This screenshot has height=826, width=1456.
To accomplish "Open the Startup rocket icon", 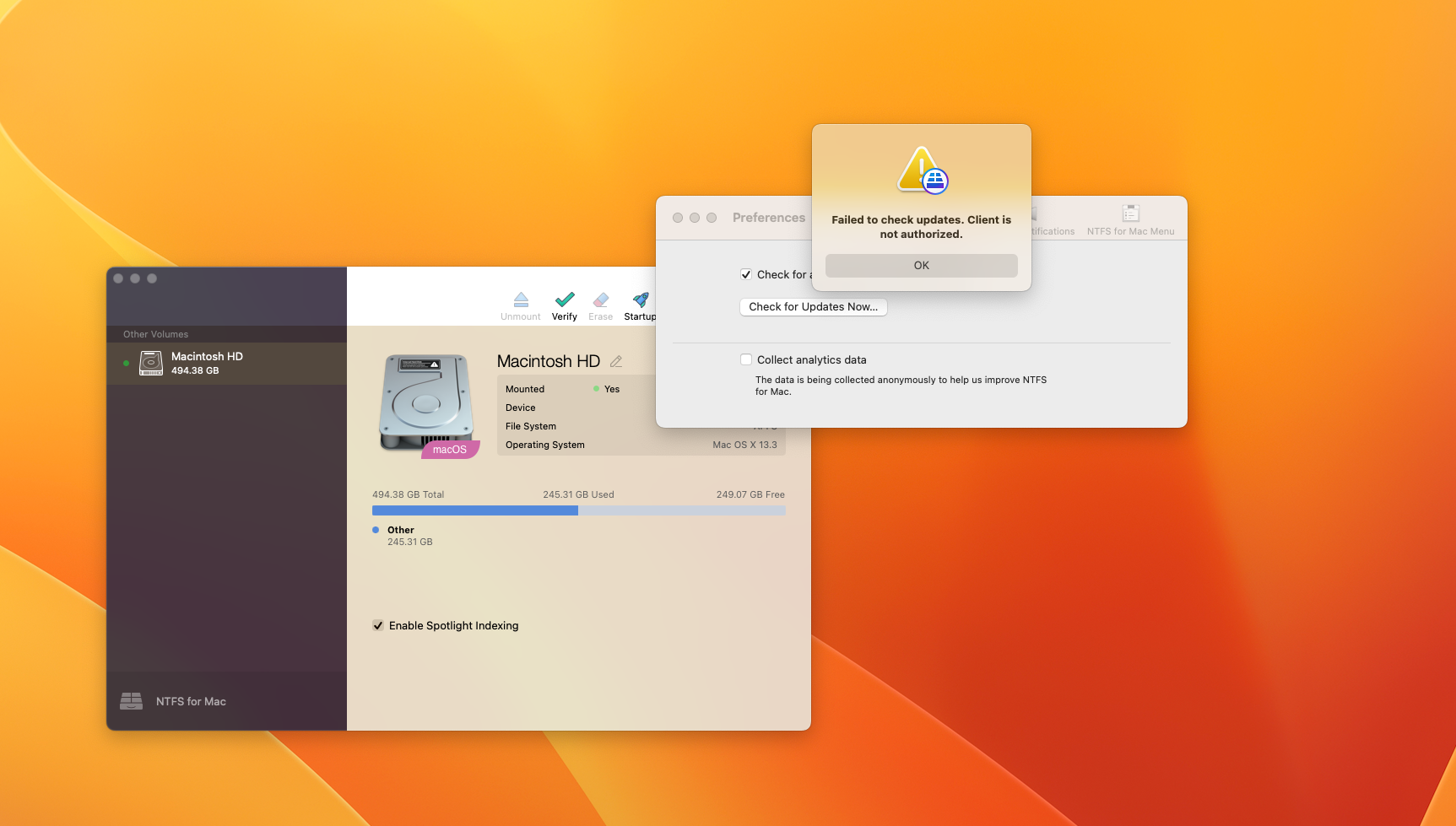I will point(641,300).
